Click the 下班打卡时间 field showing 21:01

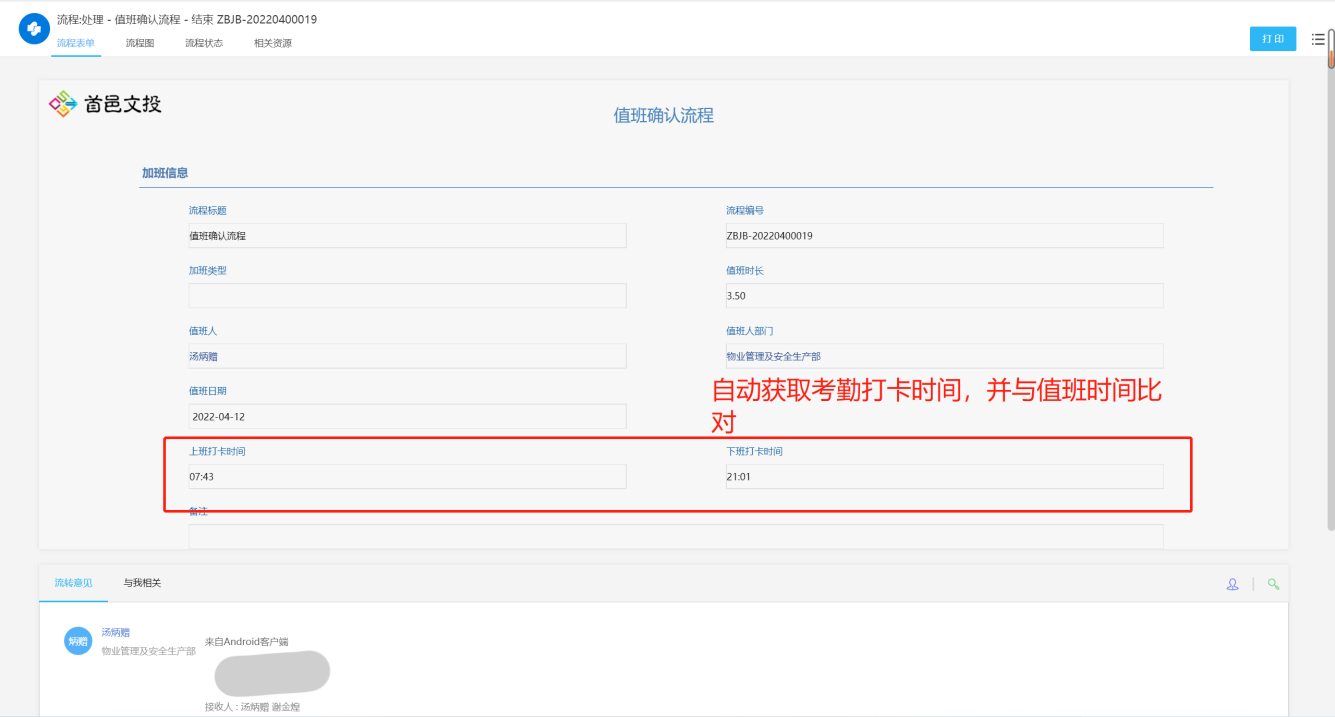pos(944,476)
